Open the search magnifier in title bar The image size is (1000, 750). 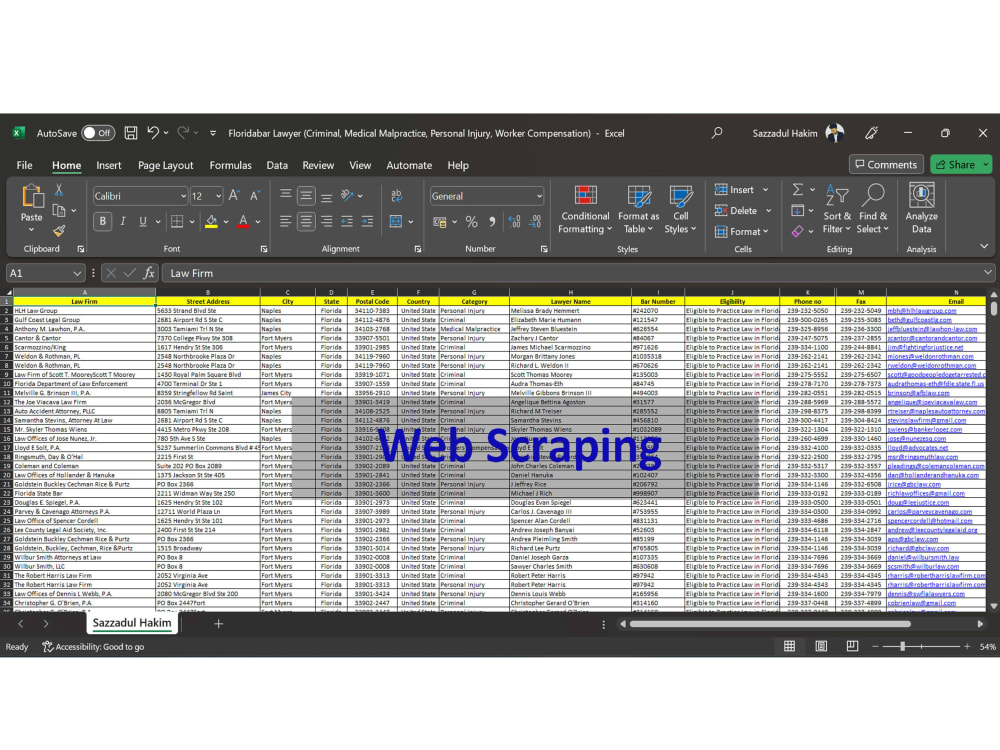[x=717, y=133]
